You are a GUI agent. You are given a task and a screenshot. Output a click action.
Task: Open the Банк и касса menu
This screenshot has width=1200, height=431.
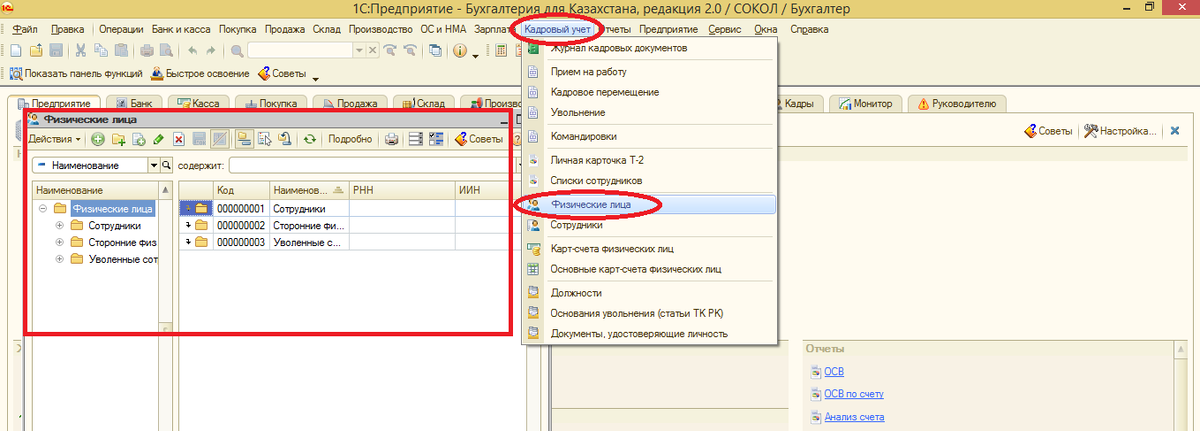[182, 29]
